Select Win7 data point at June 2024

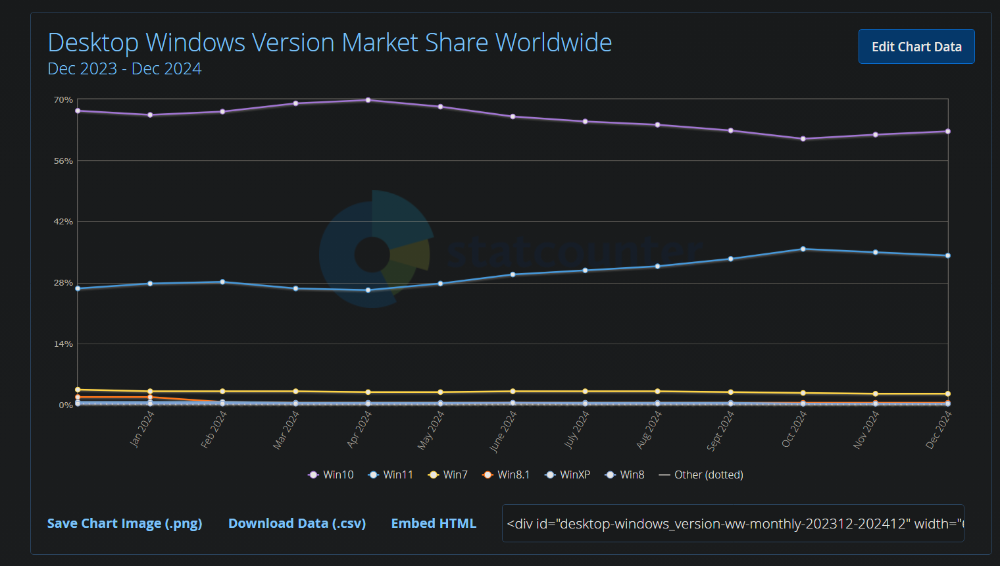pos(513,391)
